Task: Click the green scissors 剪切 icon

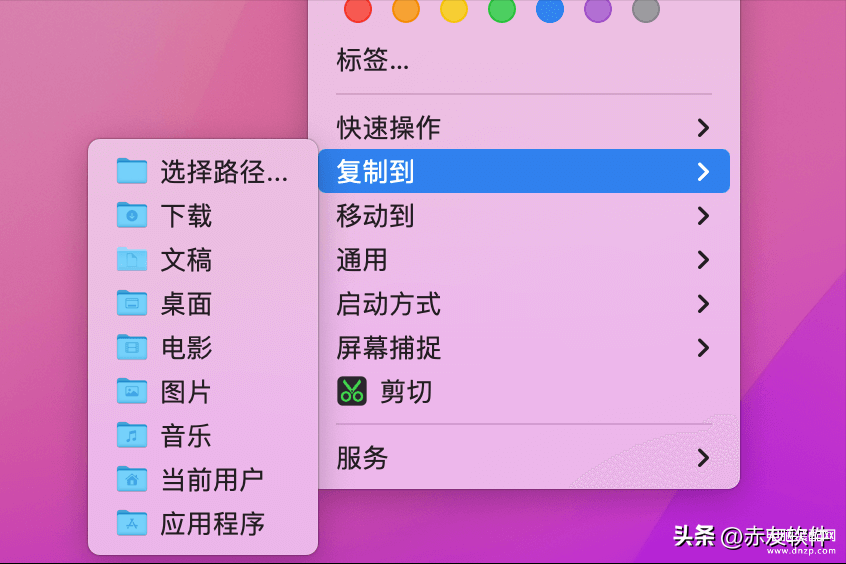Action: point(352,391)
